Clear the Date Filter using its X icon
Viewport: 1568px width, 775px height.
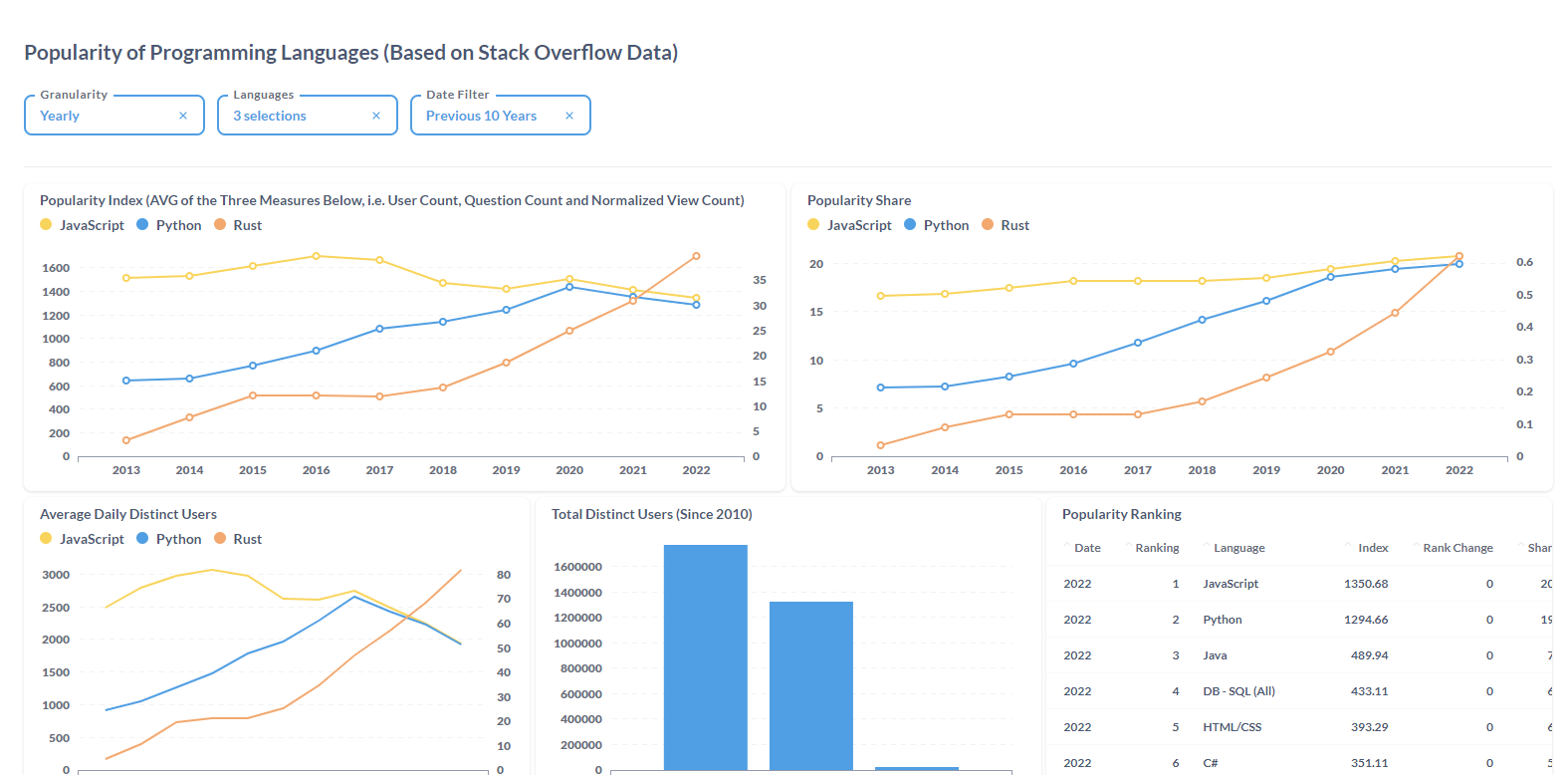(x=569, y=116)
